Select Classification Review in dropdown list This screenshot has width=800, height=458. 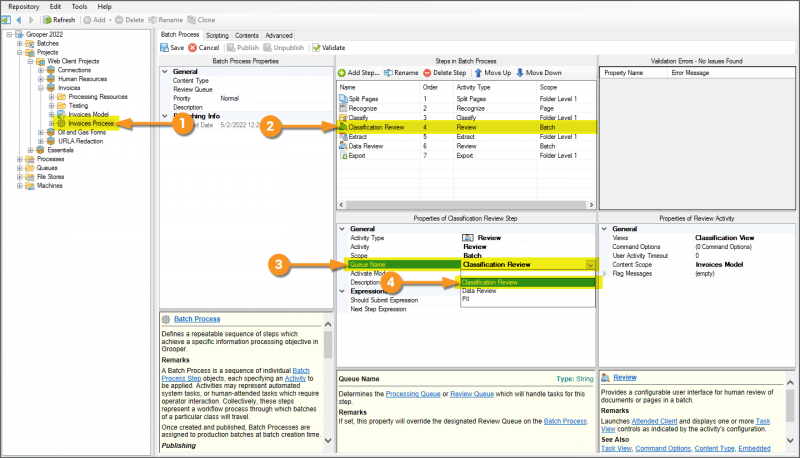point(528,282)
